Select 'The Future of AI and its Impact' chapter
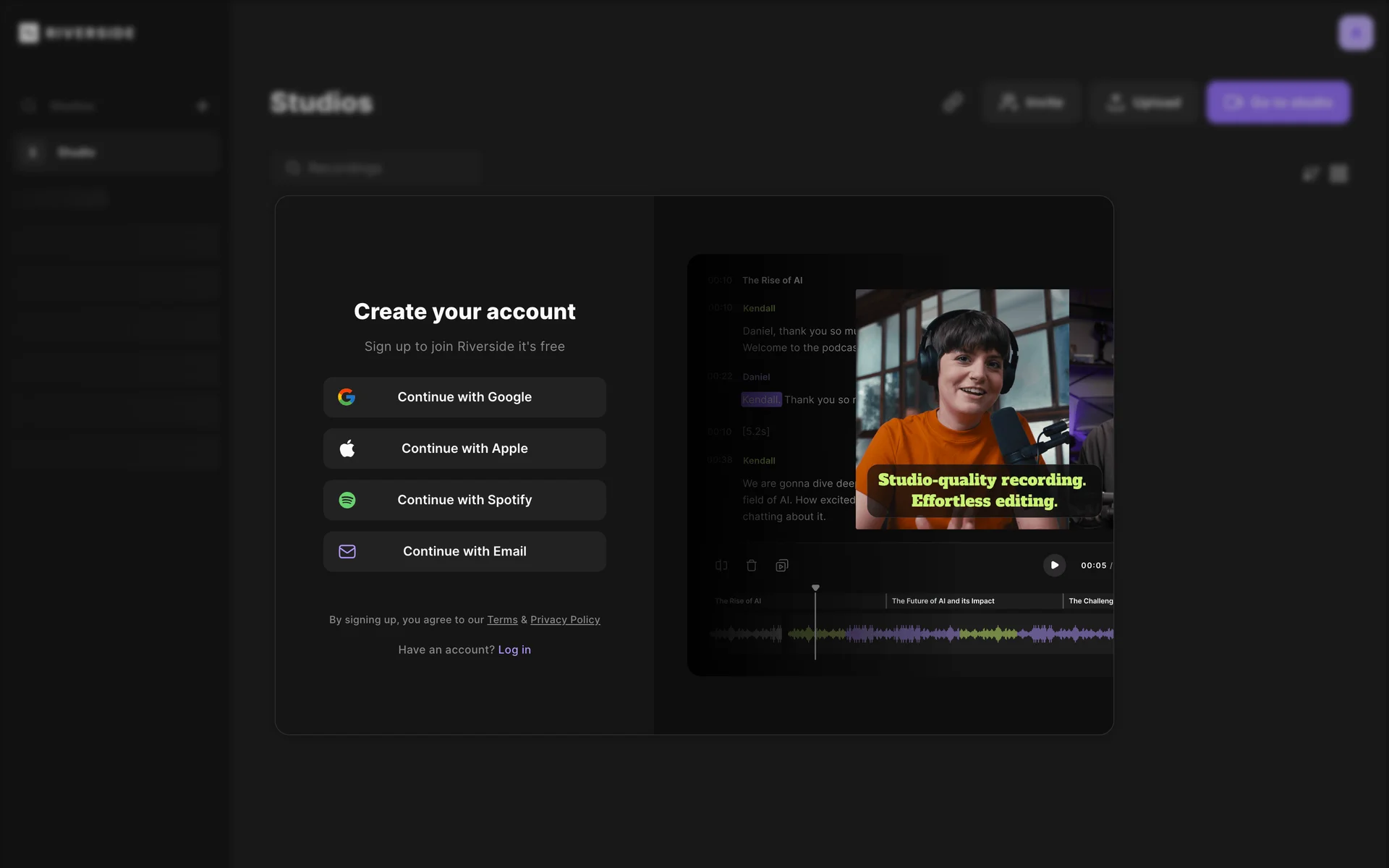 pyautogui.click(x=943, y=601)
